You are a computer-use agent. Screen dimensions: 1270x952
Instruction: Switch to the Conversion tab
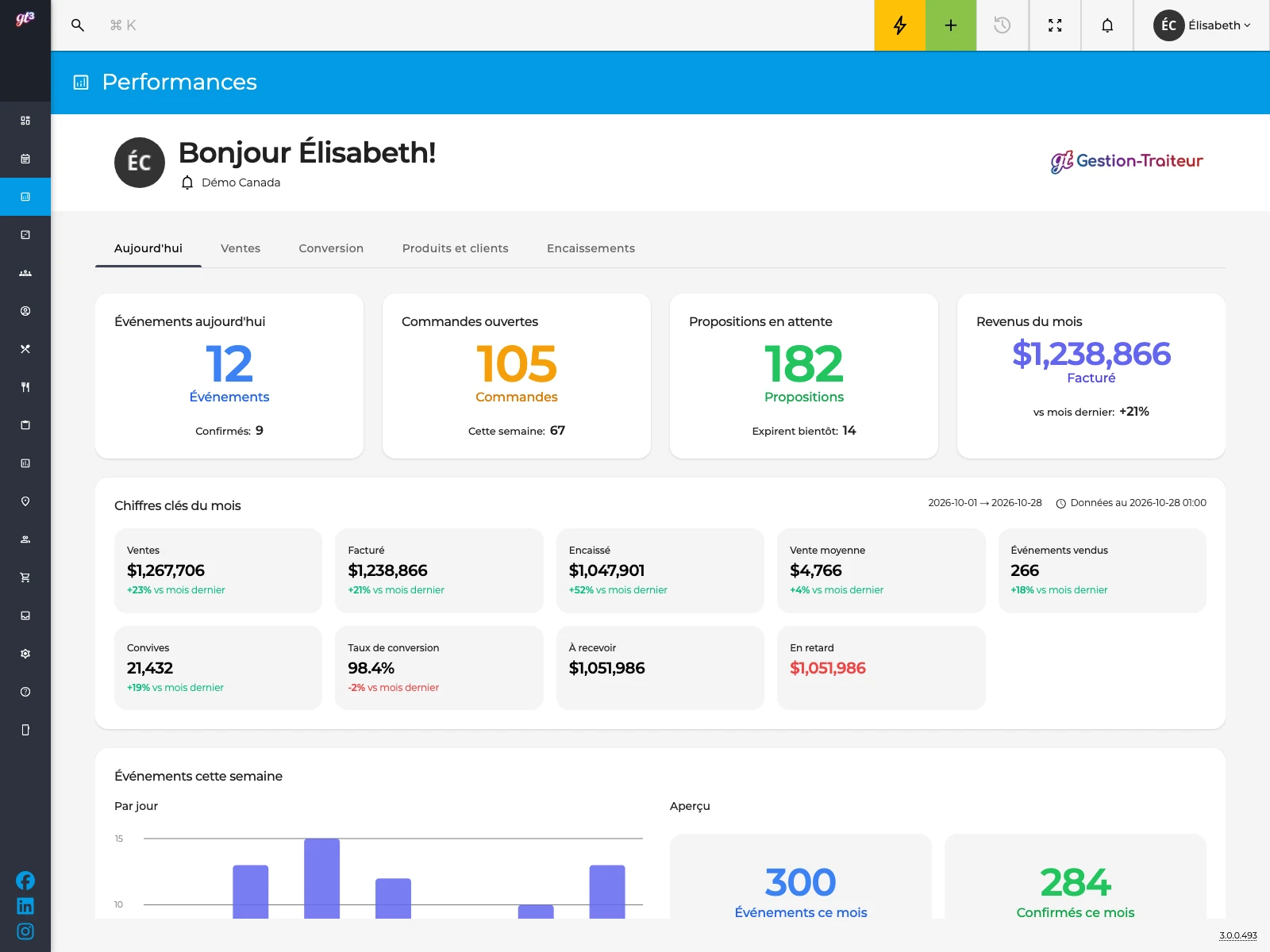pos(331,248)
